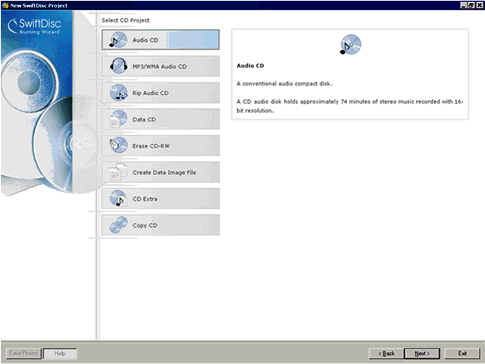Minimize the SwiftDisc window
The height and width of the screenshot is (364, 485).
(x=464, y=5)
